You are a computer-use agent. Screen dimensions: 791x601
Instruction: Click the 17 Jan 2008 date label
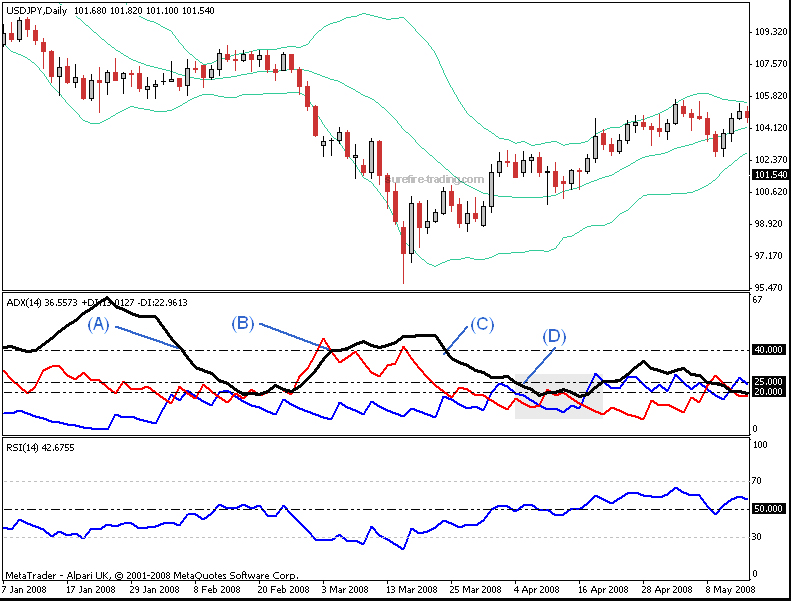point(91,589)
